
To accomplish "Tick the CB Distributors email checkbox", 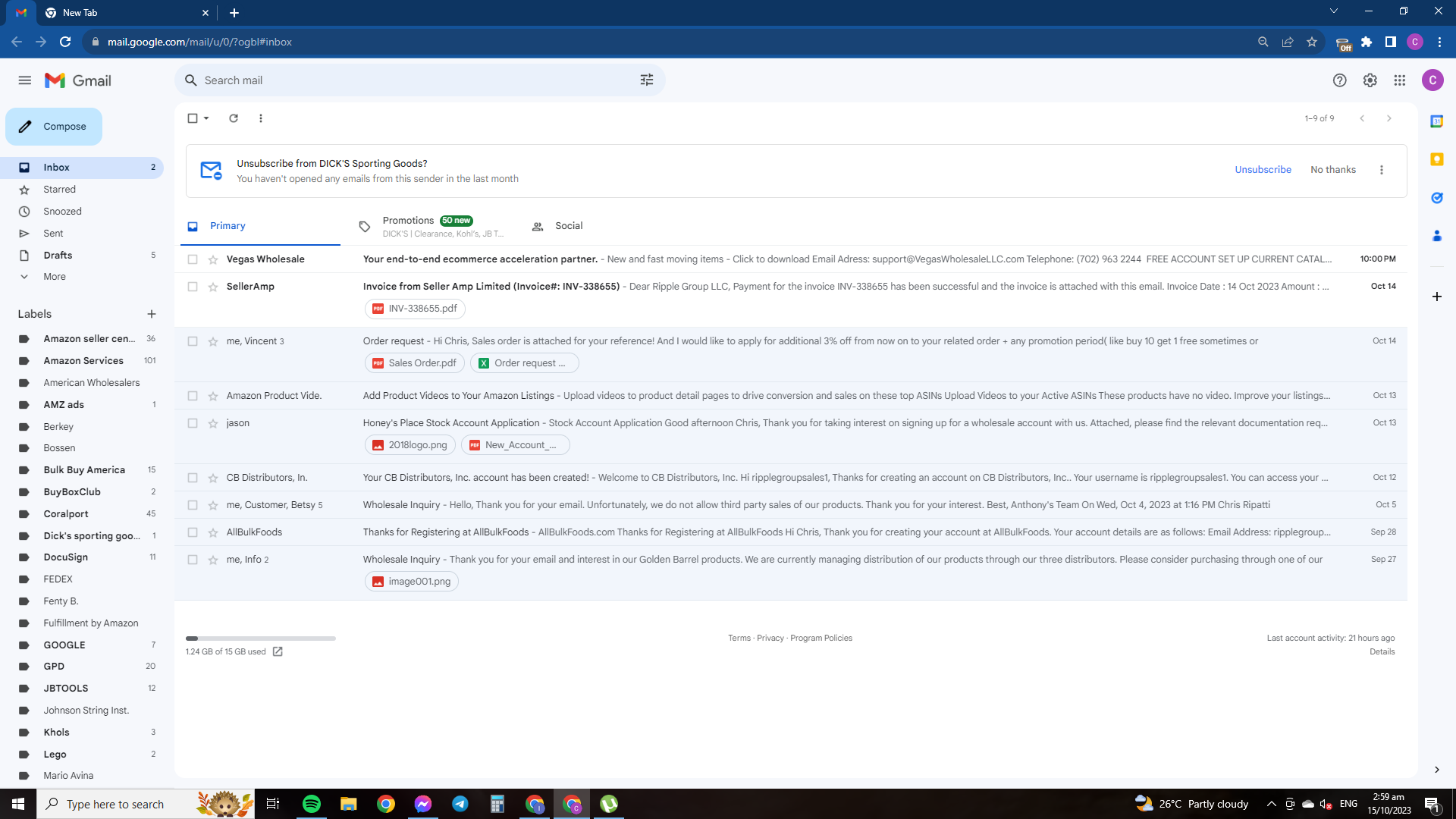I will (x=193, y=478).
